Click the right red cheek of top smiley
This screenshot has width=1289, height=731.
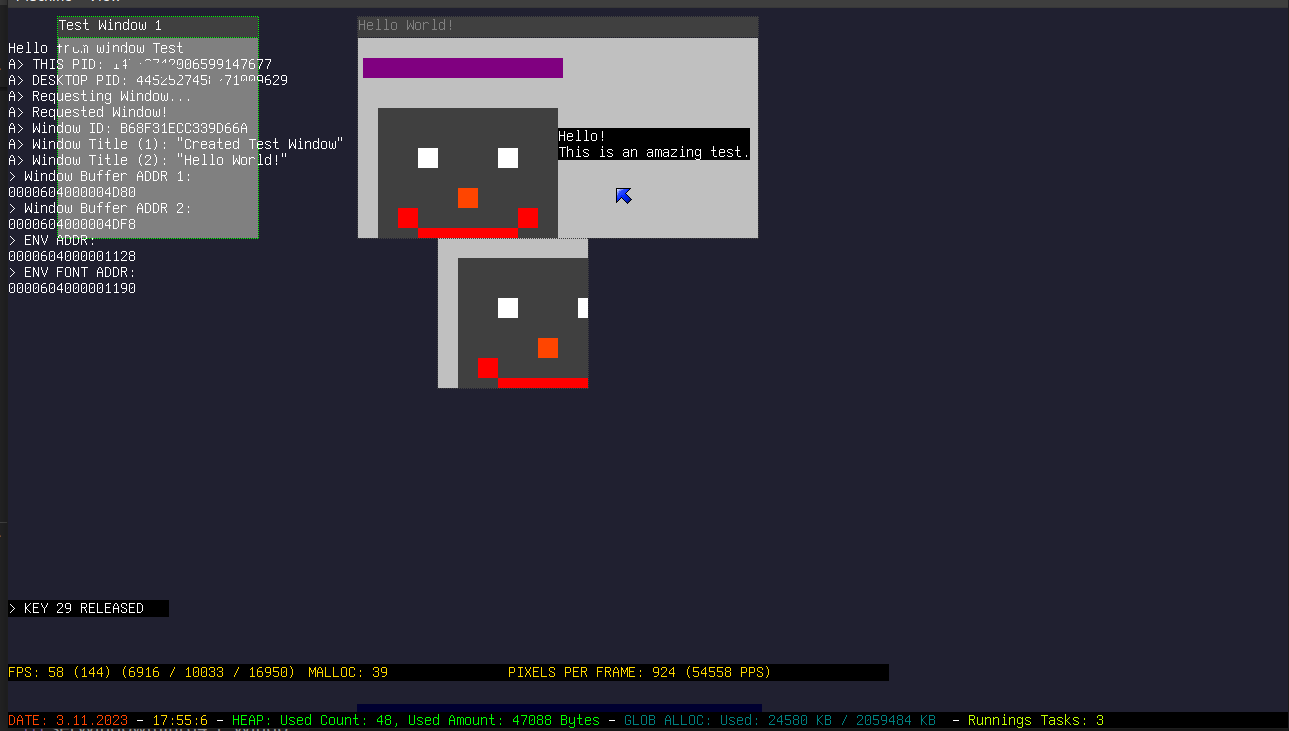click(x=528, y=218)
